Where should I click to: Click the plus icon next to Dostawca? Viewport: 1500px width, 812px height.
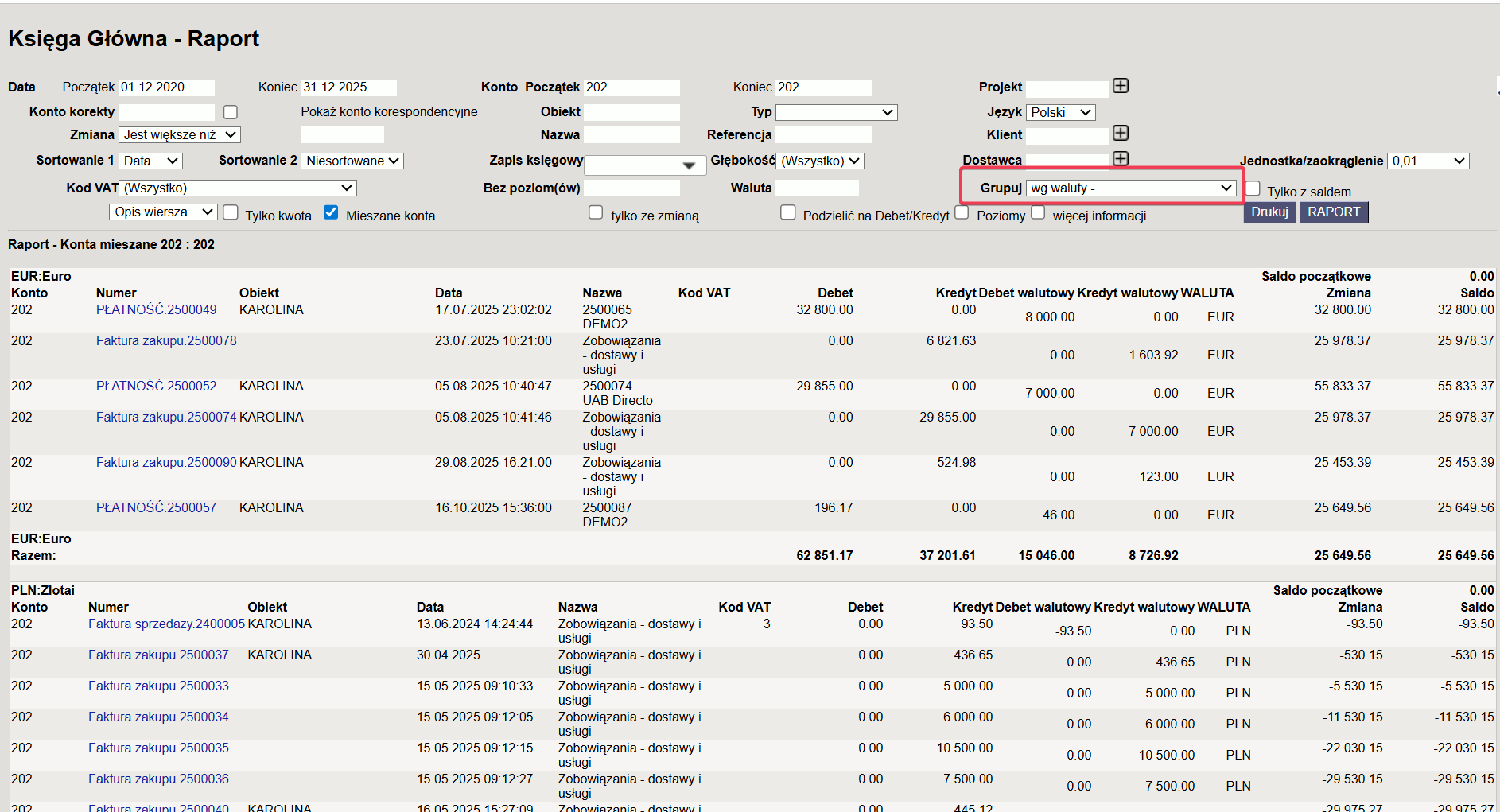1120,159
